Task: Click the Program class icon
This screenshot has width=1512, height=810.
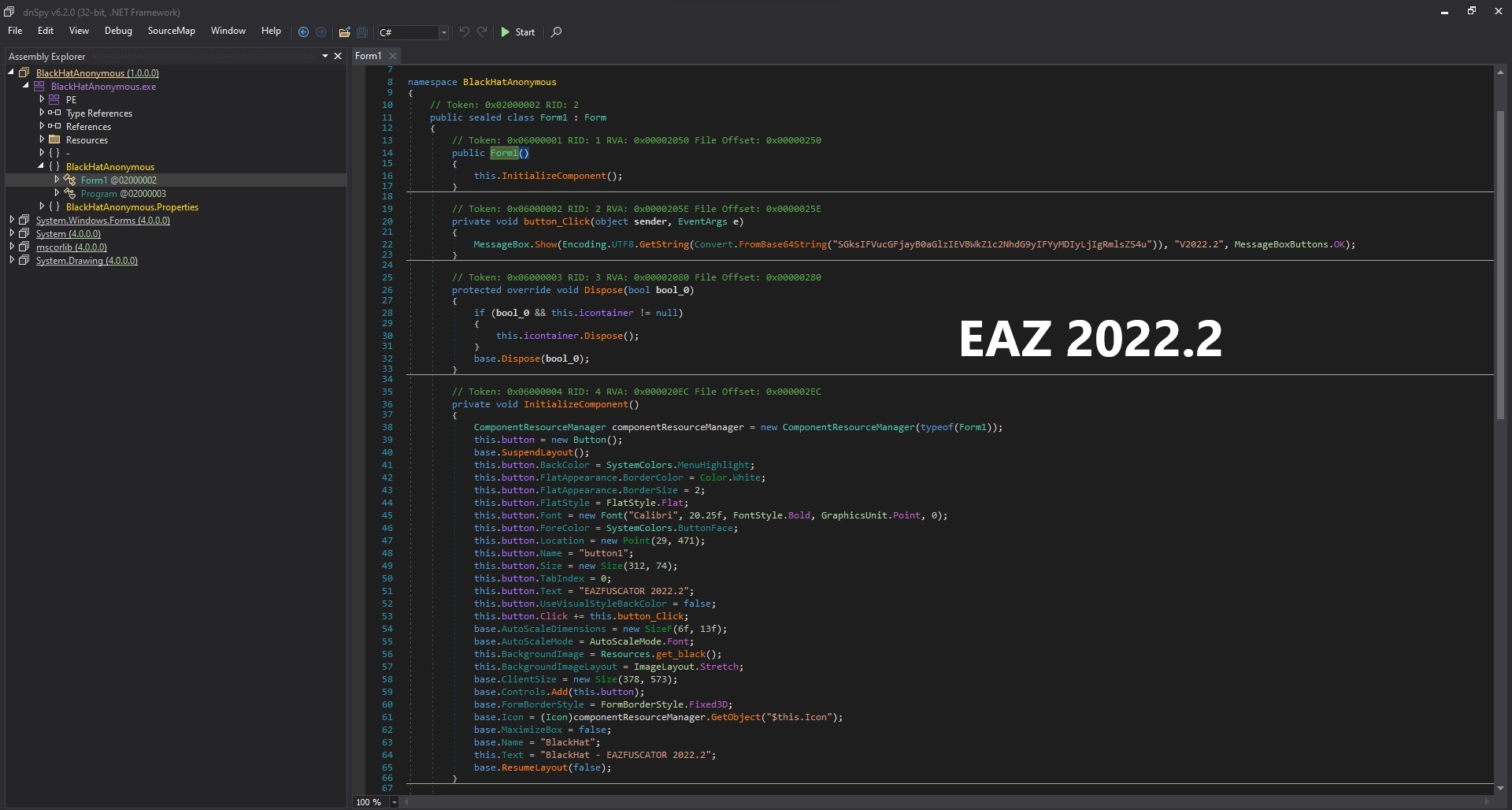Action: (x=69, y=193)
